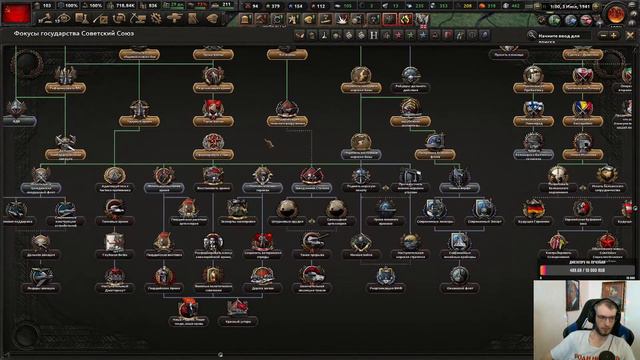Select the Модернизация ВМФ focus
The height and width of the screenshot is (360, 640).
coord(386,279)
